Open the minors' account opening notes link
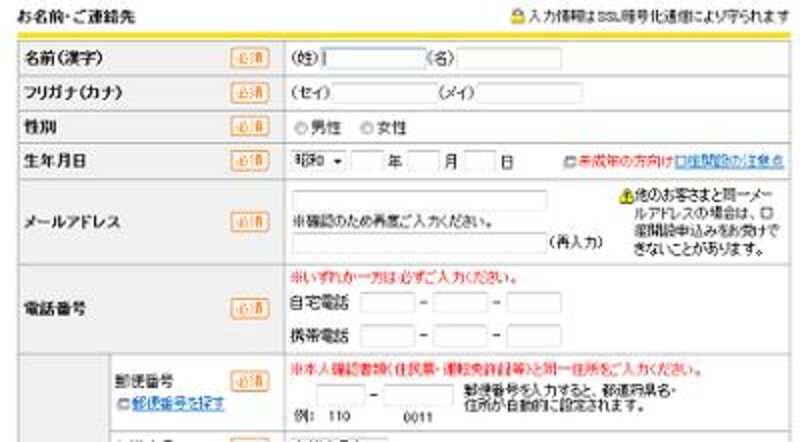The height and width of the screenshot is (442, 800). pos(729,162)
